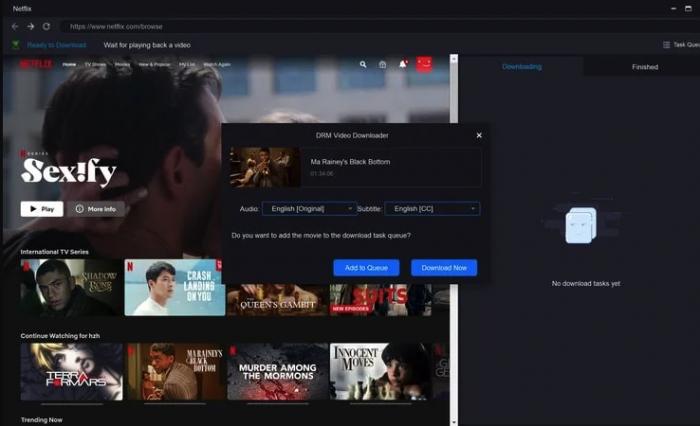Open the Crash Landing on You thumbnail

175,288
